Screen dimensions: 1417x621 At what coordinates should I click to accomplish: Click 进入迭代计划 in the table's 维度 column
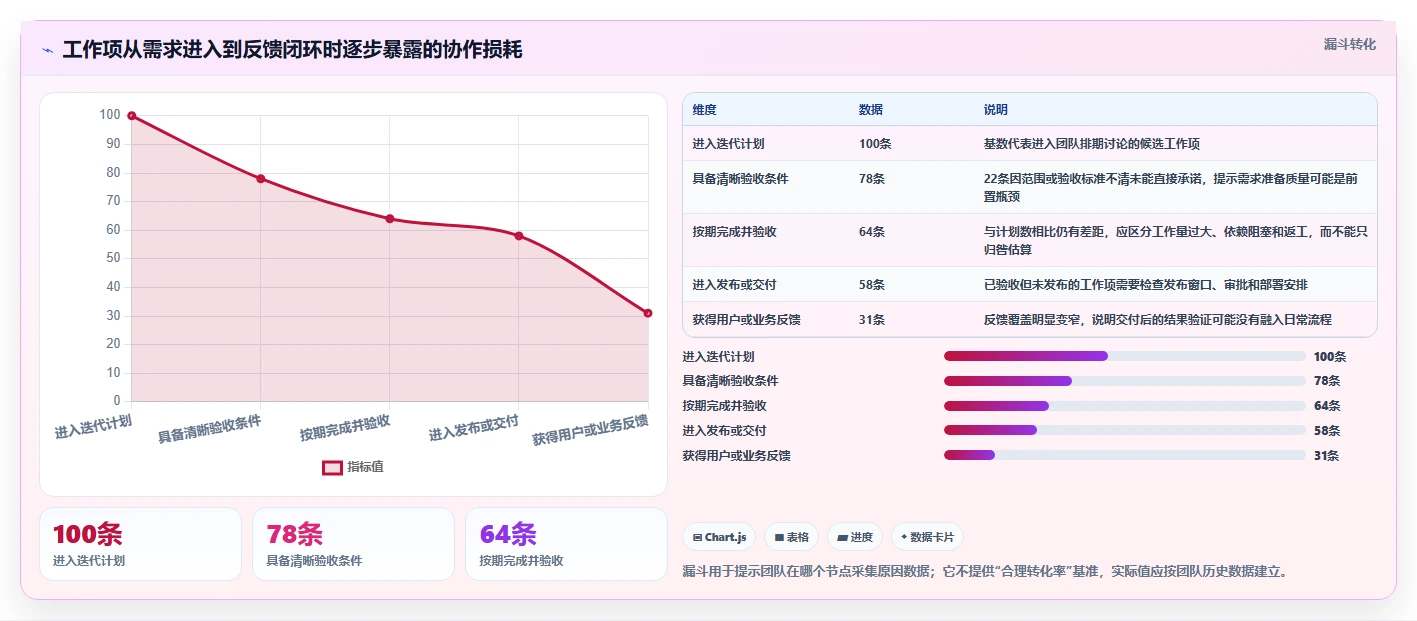click(x=728, y=144)
